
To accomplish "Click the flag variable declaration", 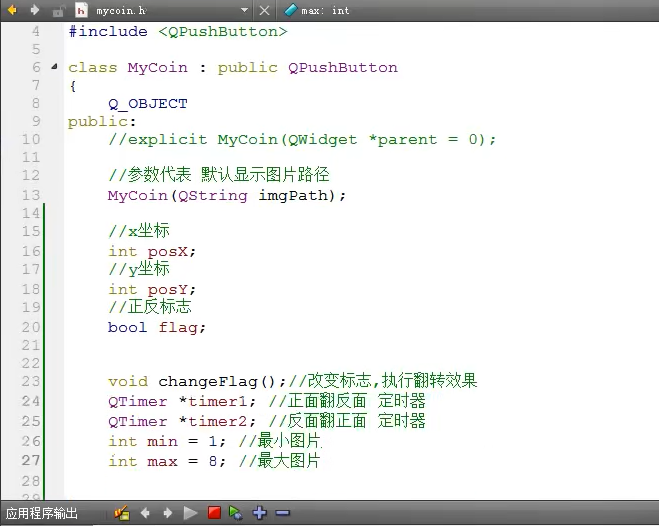I will [178, 327].
